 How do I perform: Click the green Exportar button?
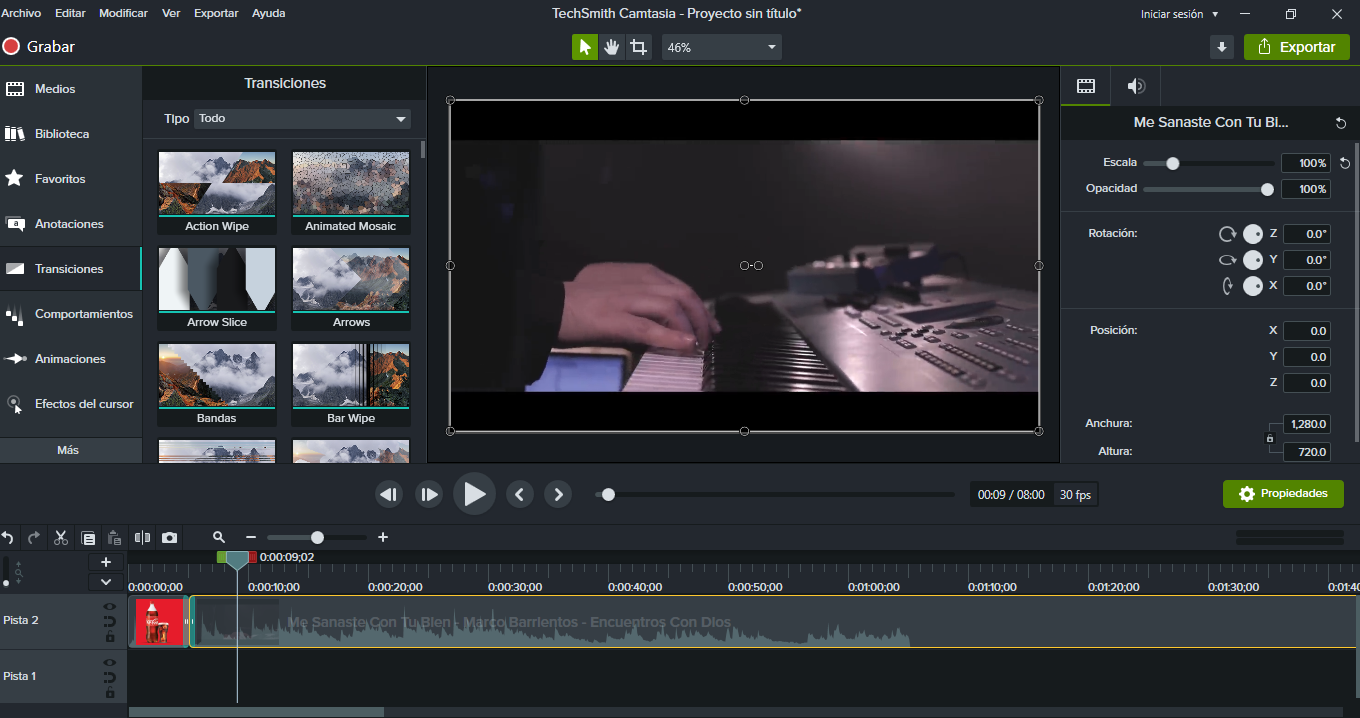click(1296, 47)
